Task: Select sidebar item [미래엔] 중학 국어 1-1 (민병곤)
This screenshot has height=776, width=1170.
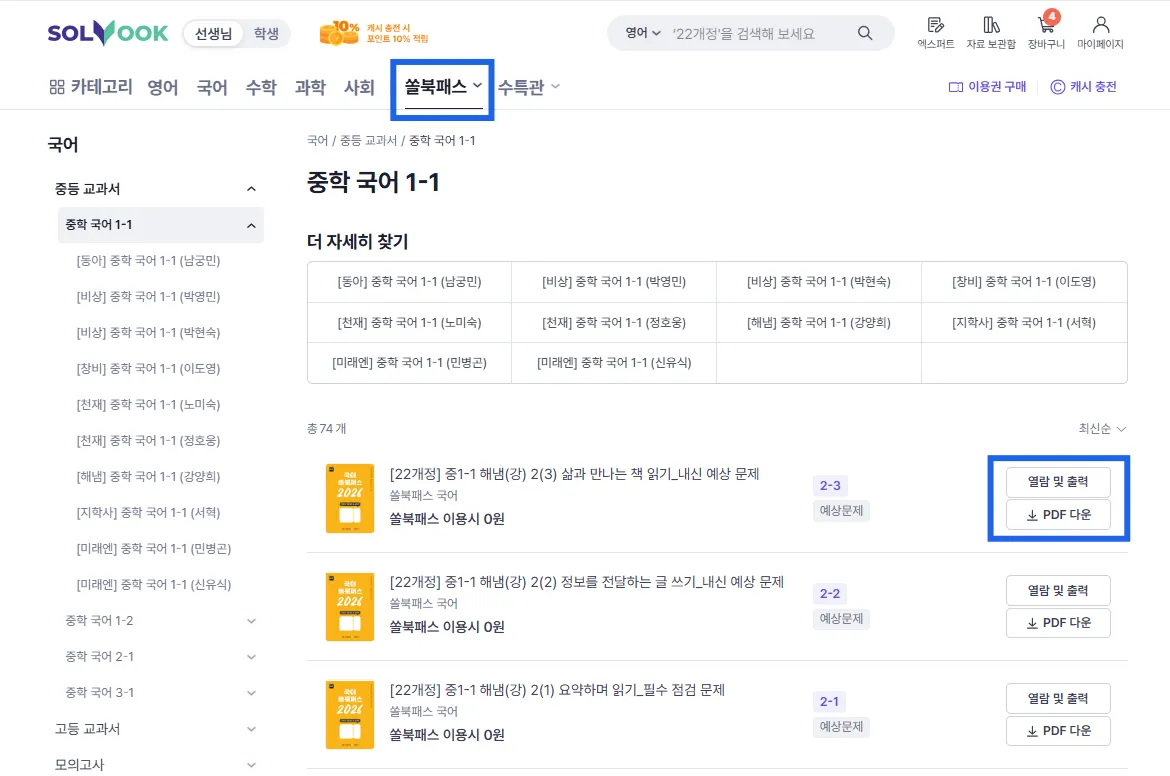Action: pos(153,548)
